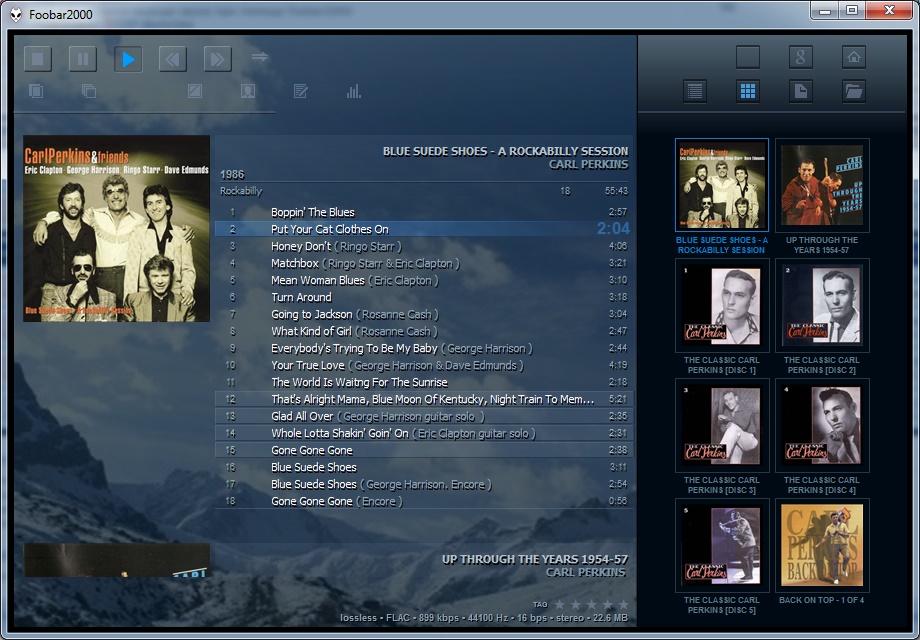Screen dimensions: 920x640
Task: Set rating with the third star
Action: (591, 604)
